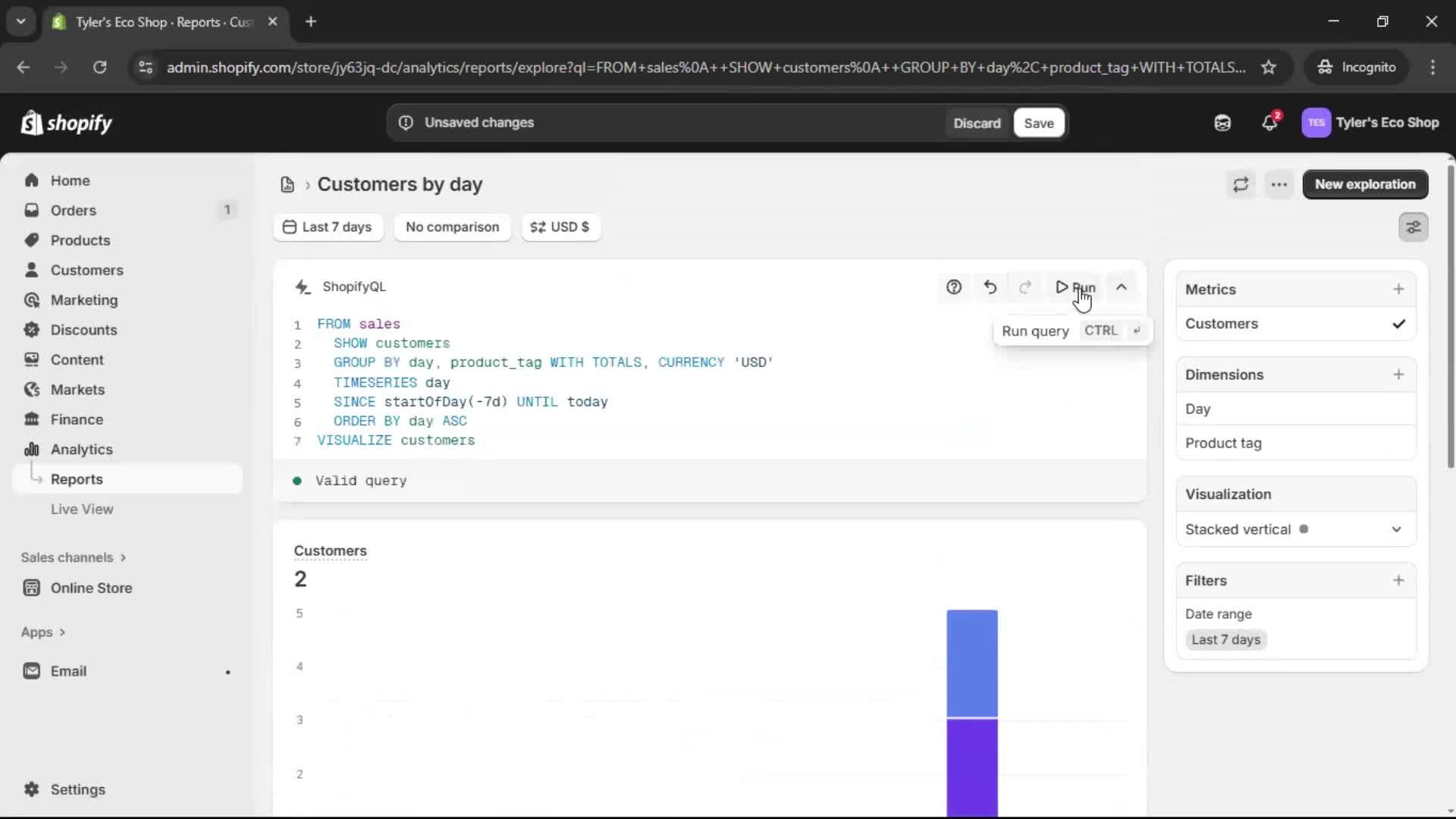Open the Stacked vertical visualization dropdown
This screenshot has height=819, width=1456.
point(1396,529)
